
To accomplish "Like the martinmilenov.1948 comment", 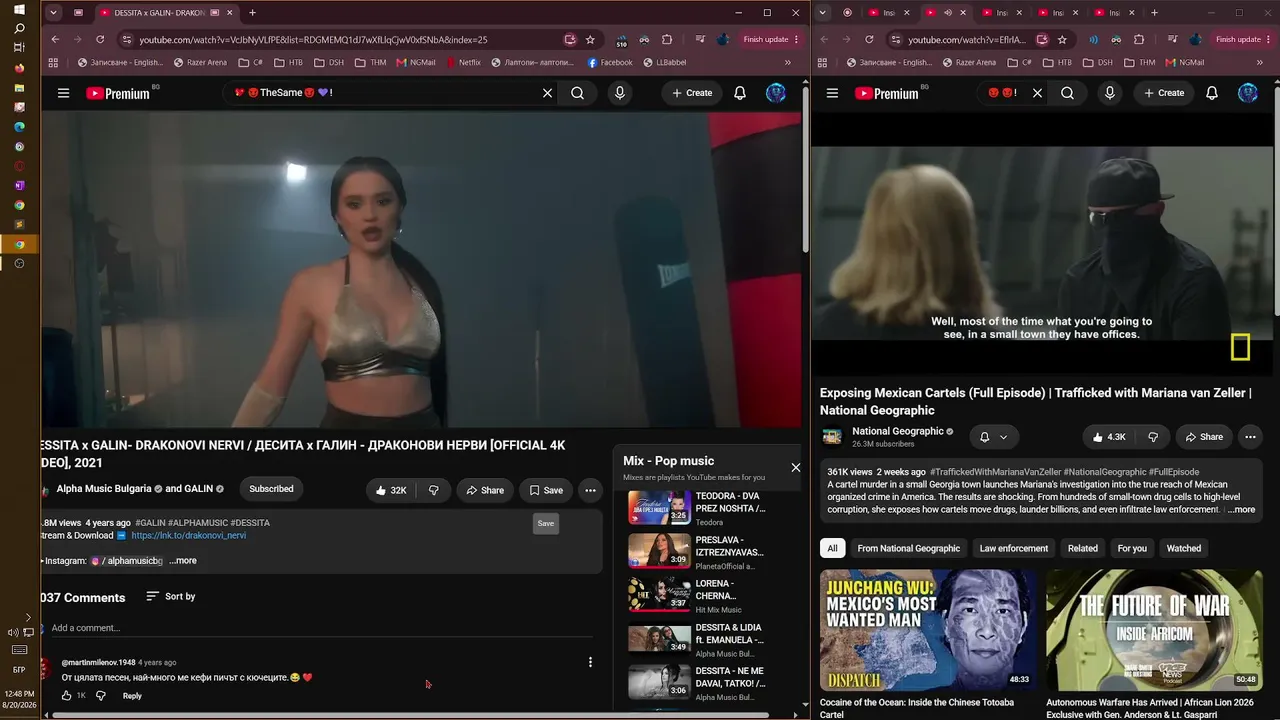I will point(67,696).
